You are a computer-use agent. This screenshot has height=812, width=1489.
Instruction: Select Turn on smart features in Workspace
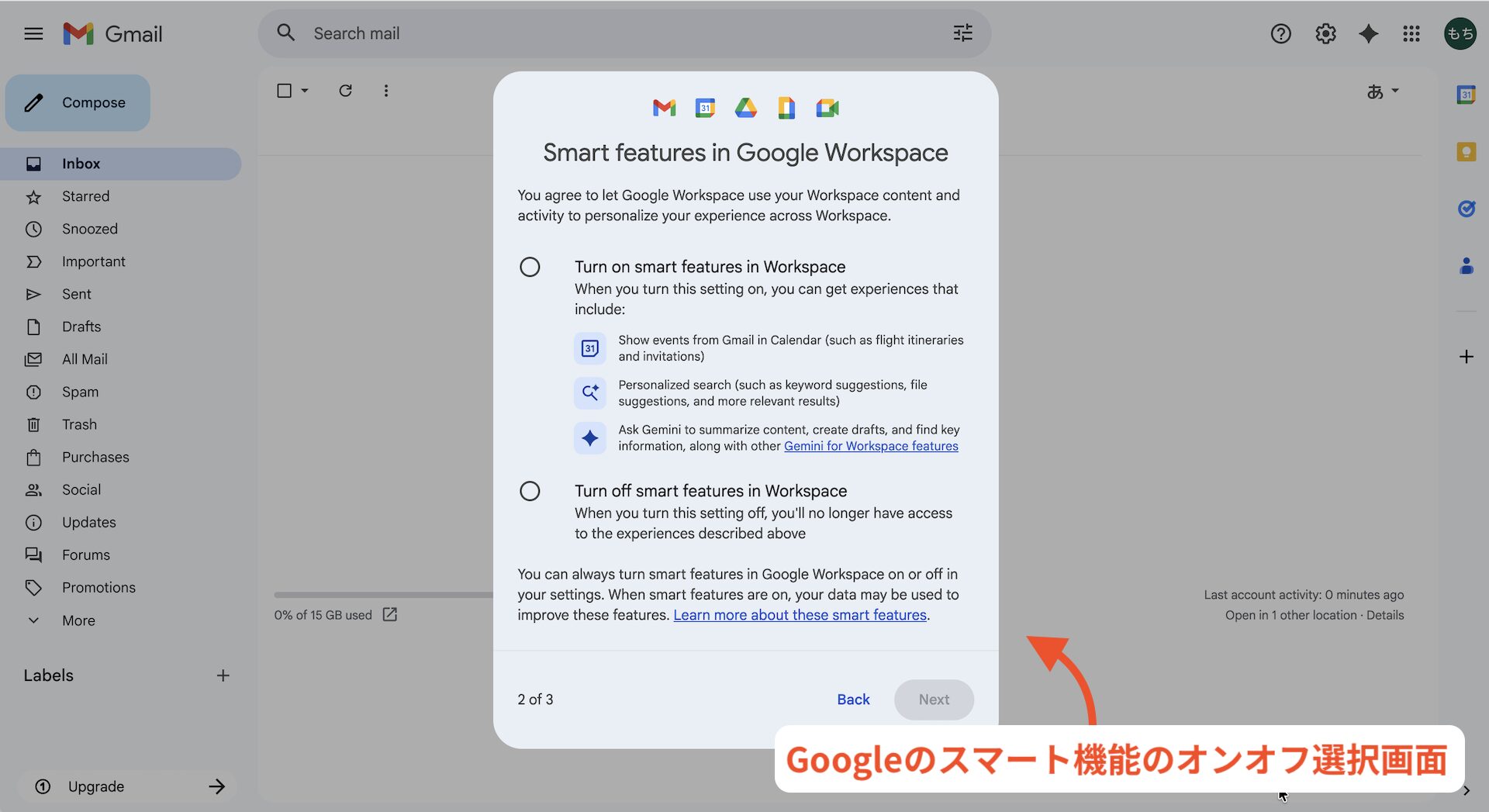(530, 267)
